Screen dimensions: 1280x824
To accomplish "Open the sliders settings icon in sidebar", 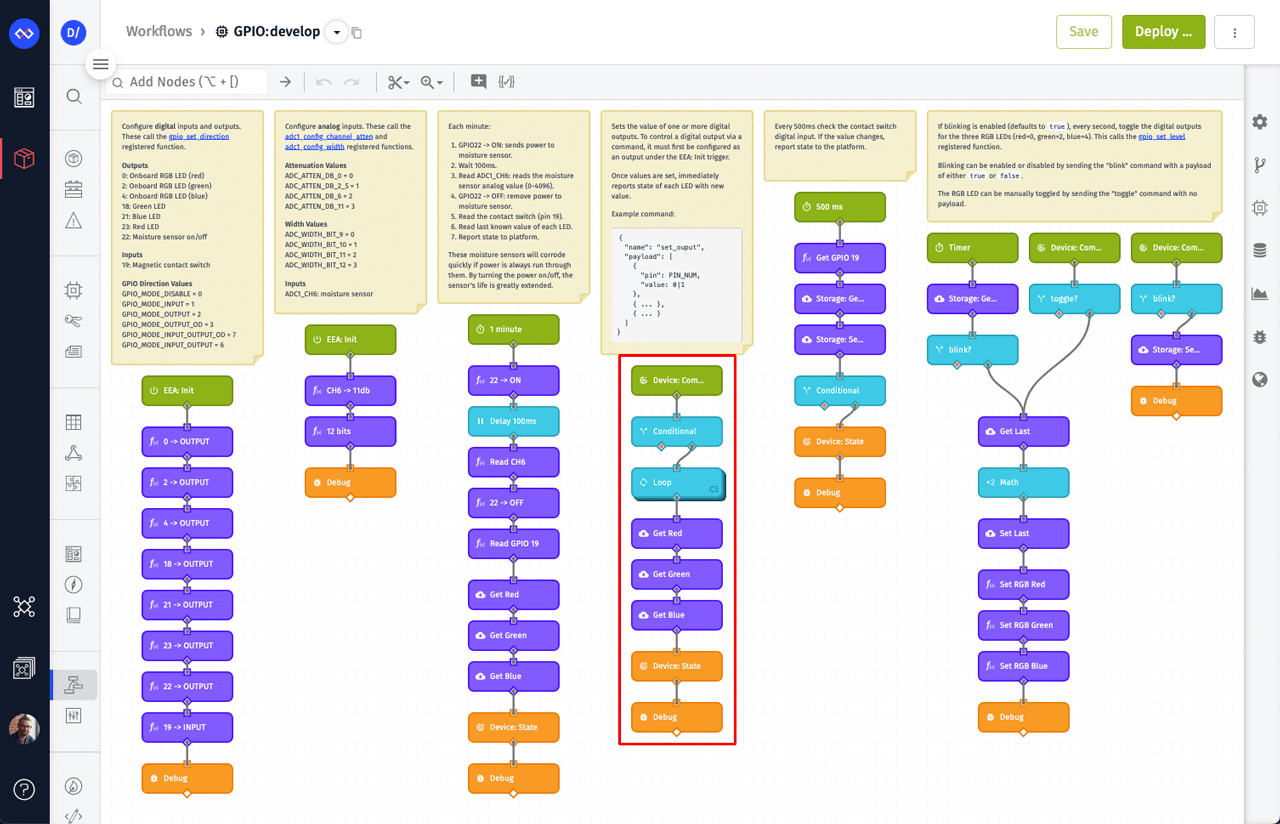I will point(74,715).
